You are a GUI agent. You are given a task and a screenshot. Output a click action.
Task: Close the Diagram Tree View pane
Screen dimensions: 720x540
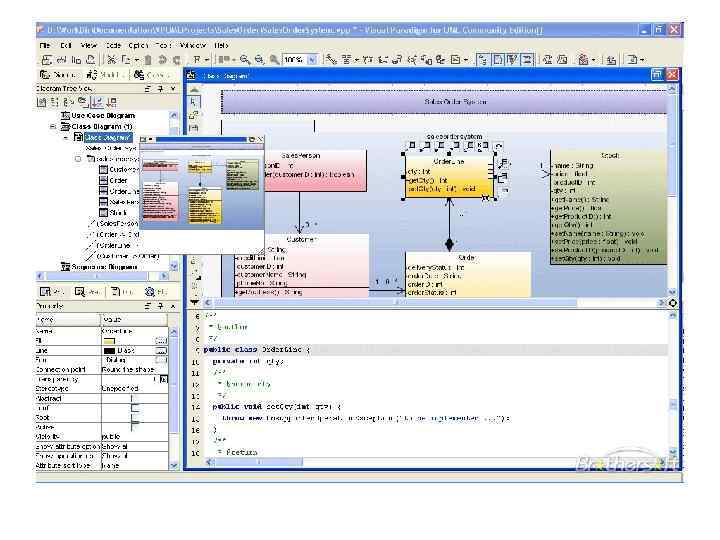click(x=173, y=89)
